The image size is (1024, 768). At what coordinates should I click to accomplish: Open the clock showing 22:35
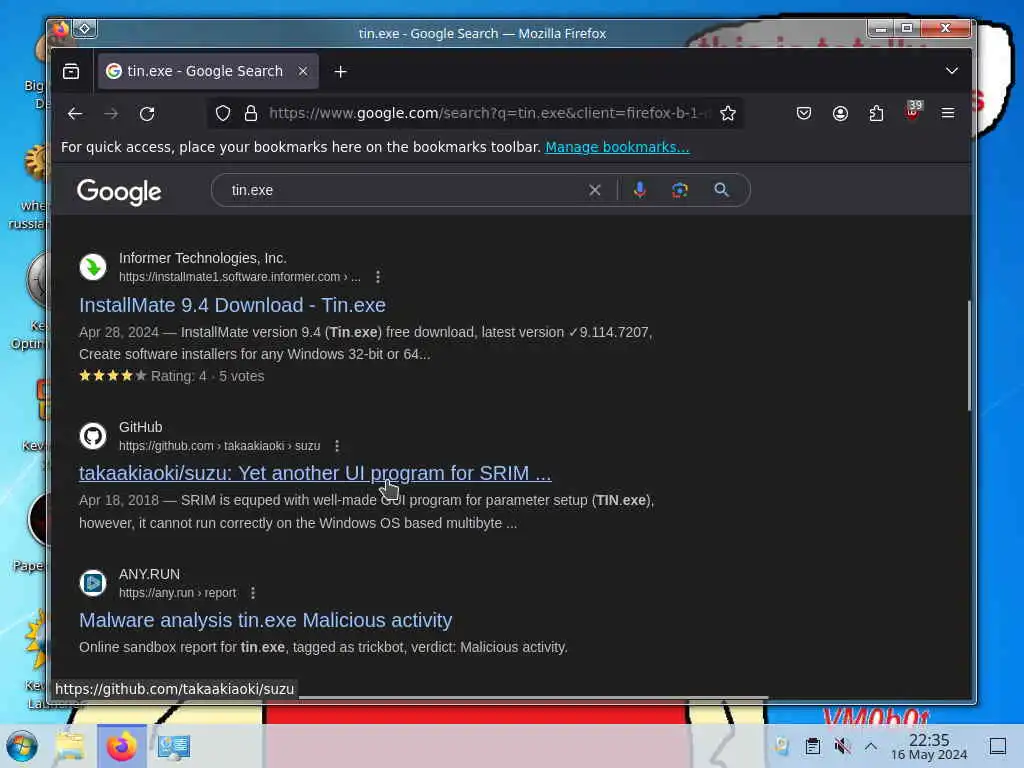pyautogui.click(x=929, y=746)
